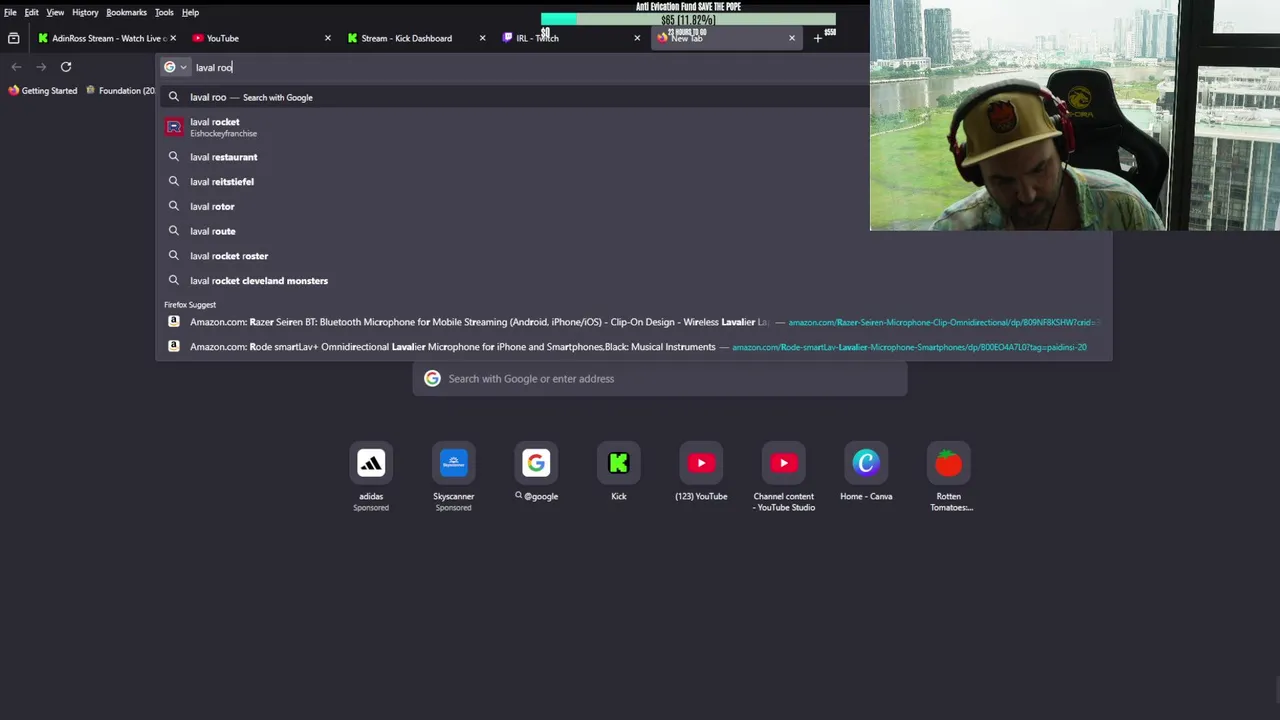Open the Firefox View icon at tab bar start
Image resolution: width=1280 pixels, height=720 pixels.
pyautogui.click(x=13, y=38)
